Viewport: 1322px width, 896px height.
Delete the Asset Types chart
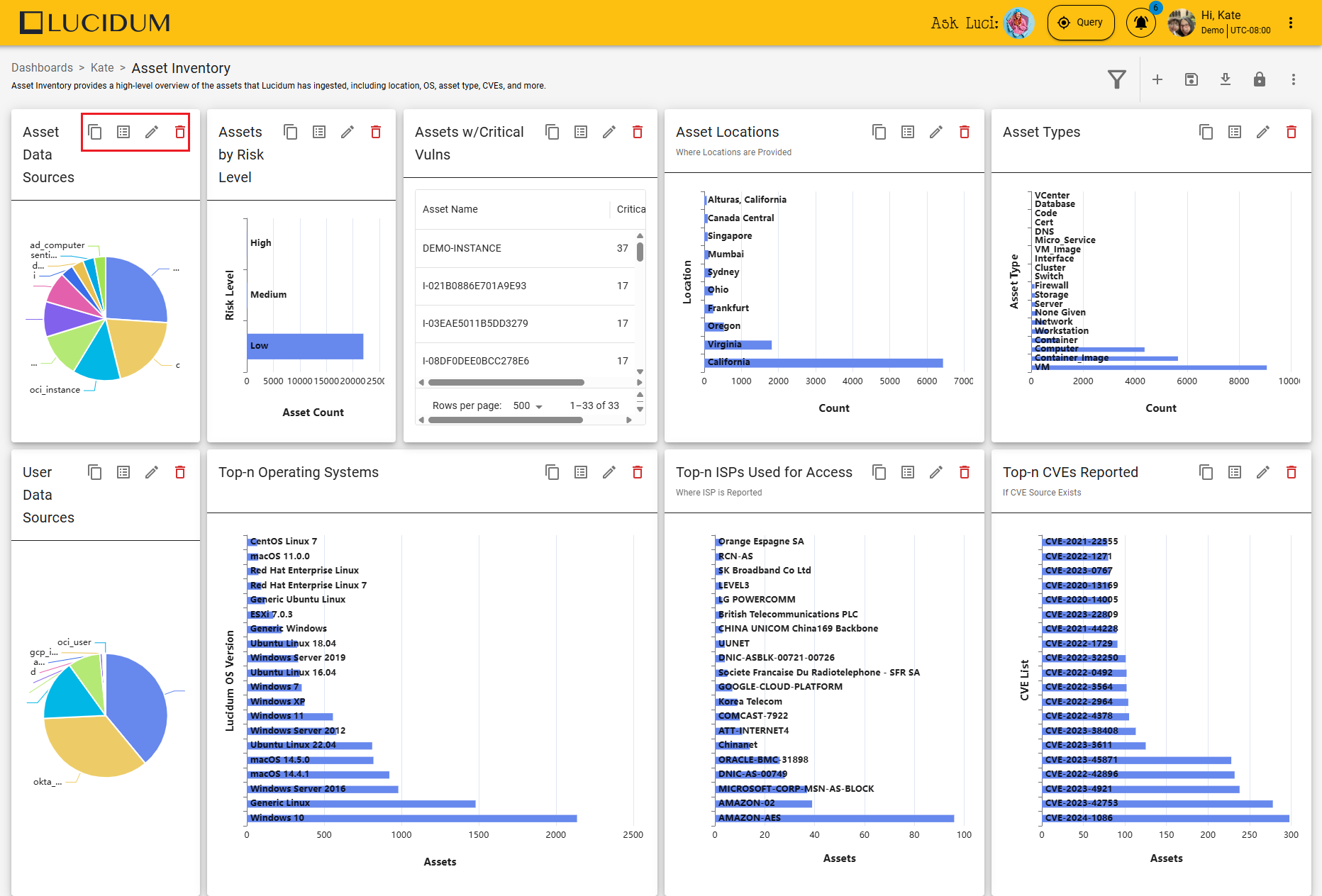point(1292,132)
